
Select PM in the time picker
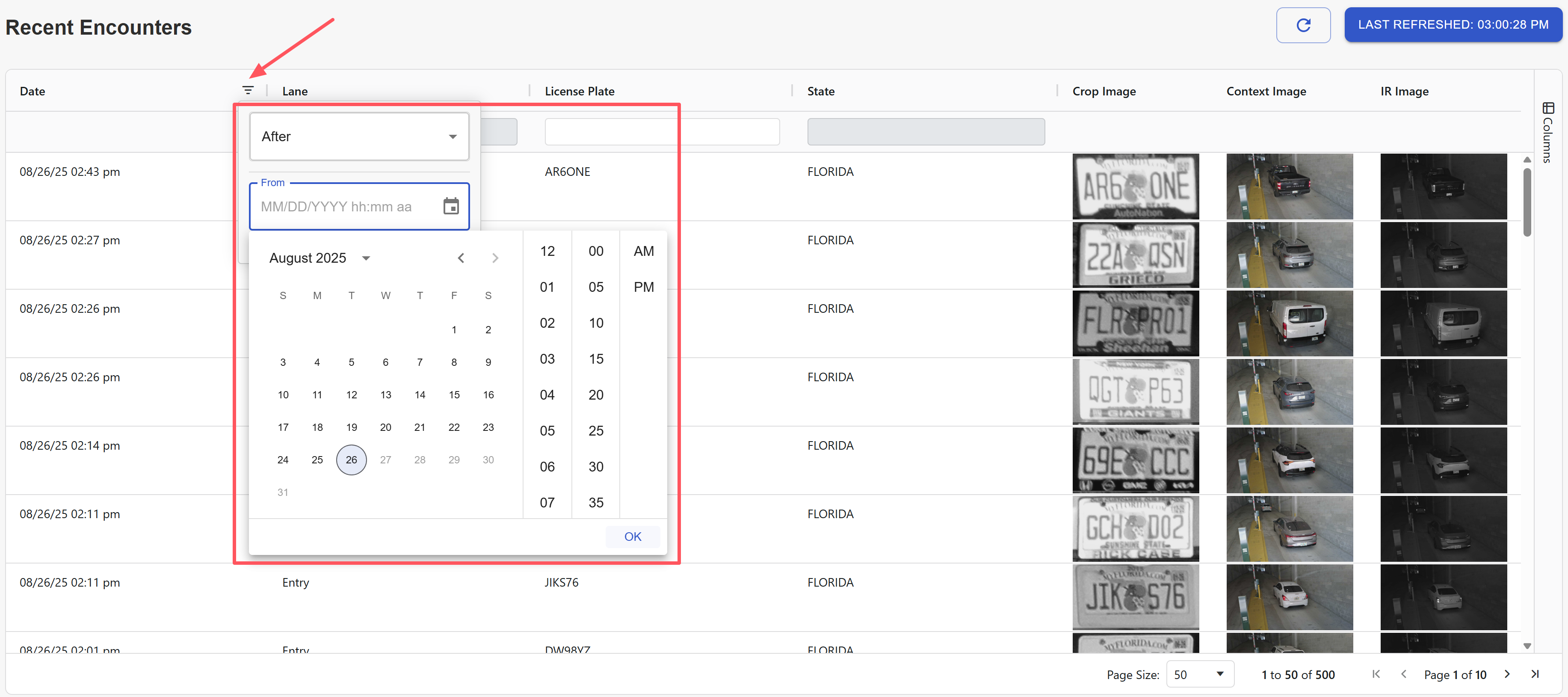click(x=643, y=287)
